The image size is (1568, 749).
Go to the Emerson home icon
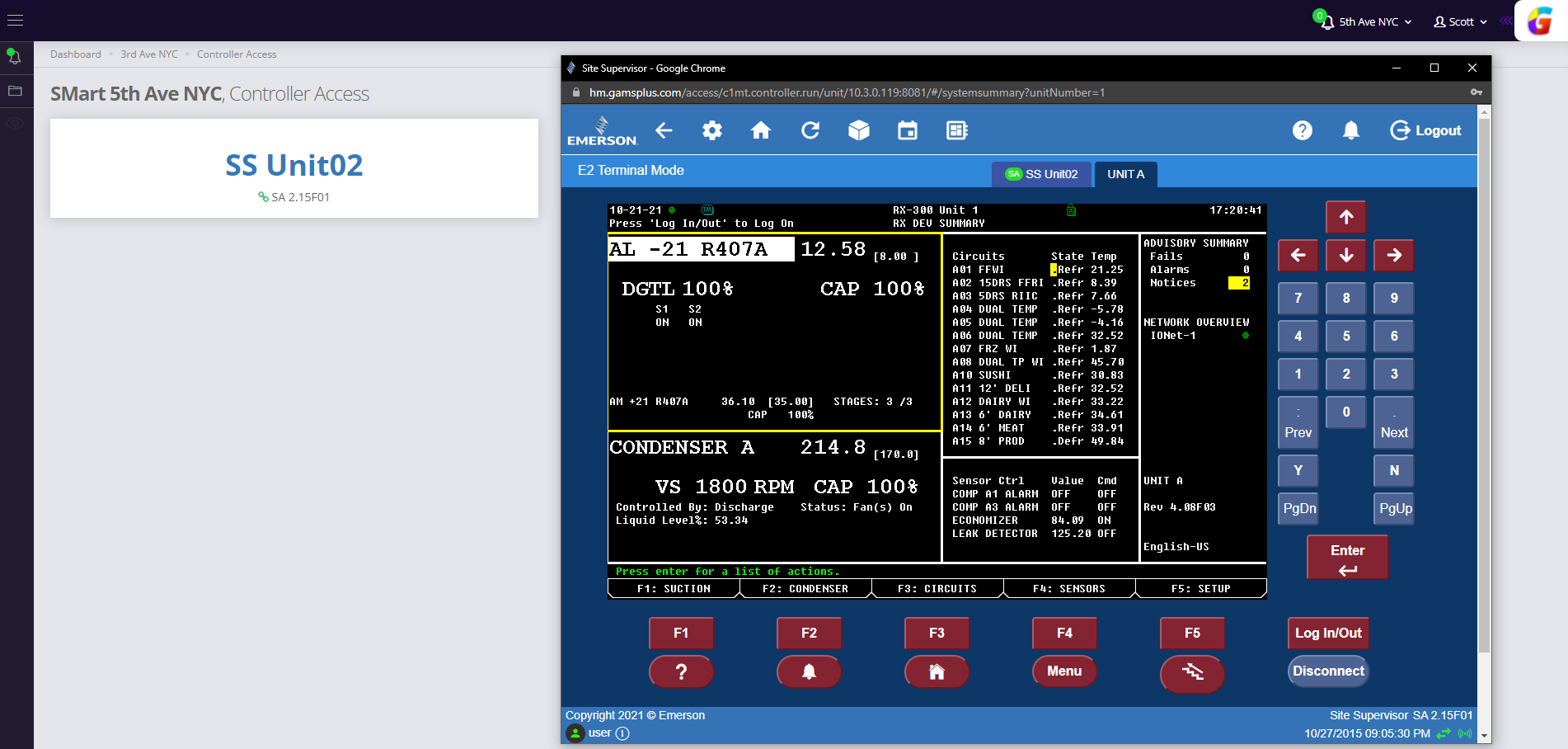click(x=761, y=130)
